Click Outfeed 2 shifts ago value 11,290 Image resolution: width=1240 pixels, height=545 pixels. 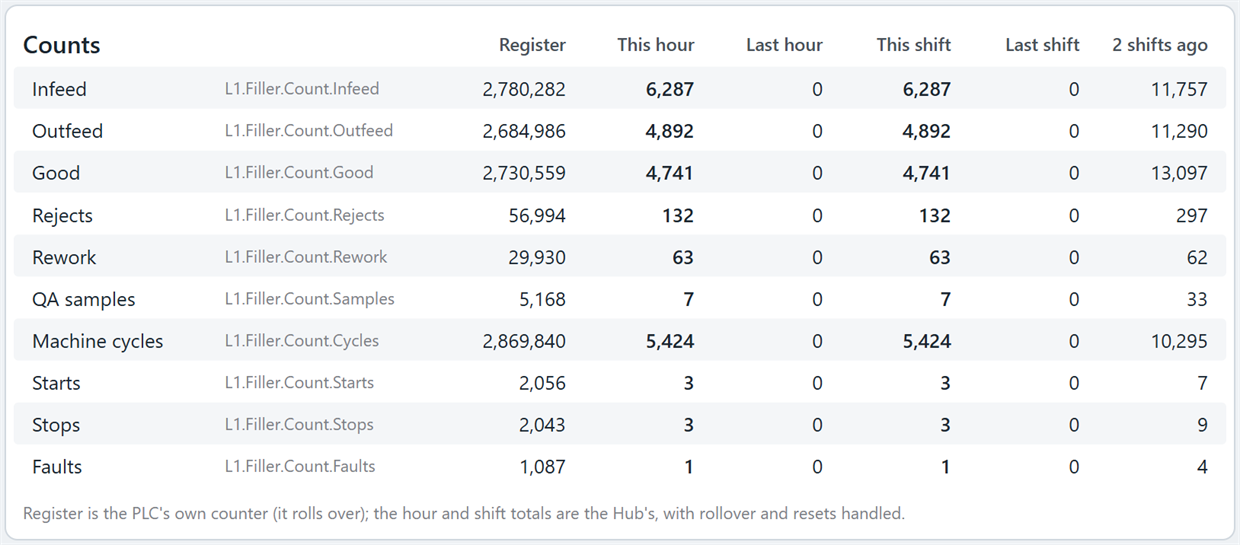tap(1179, 131)
